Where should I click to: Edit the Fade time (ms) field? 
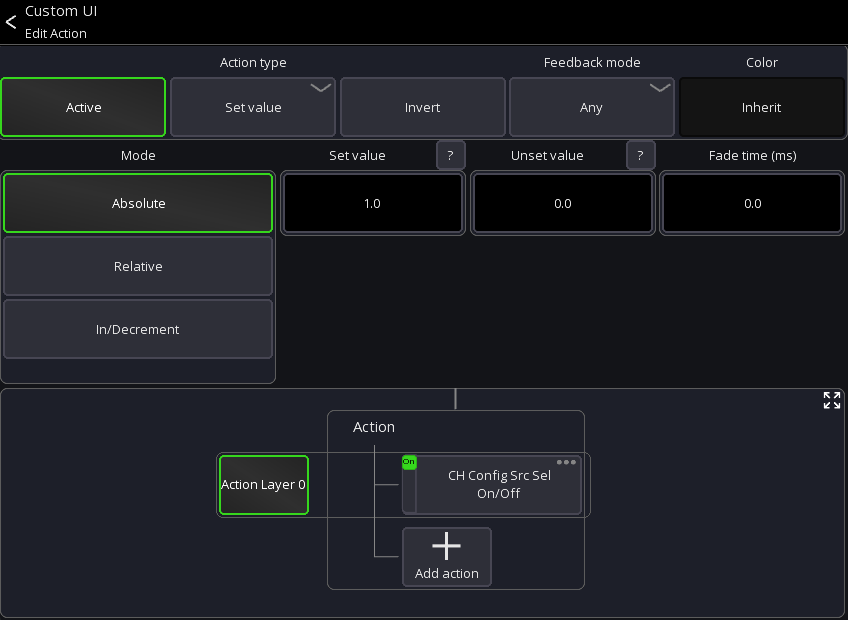pos(752,203)
